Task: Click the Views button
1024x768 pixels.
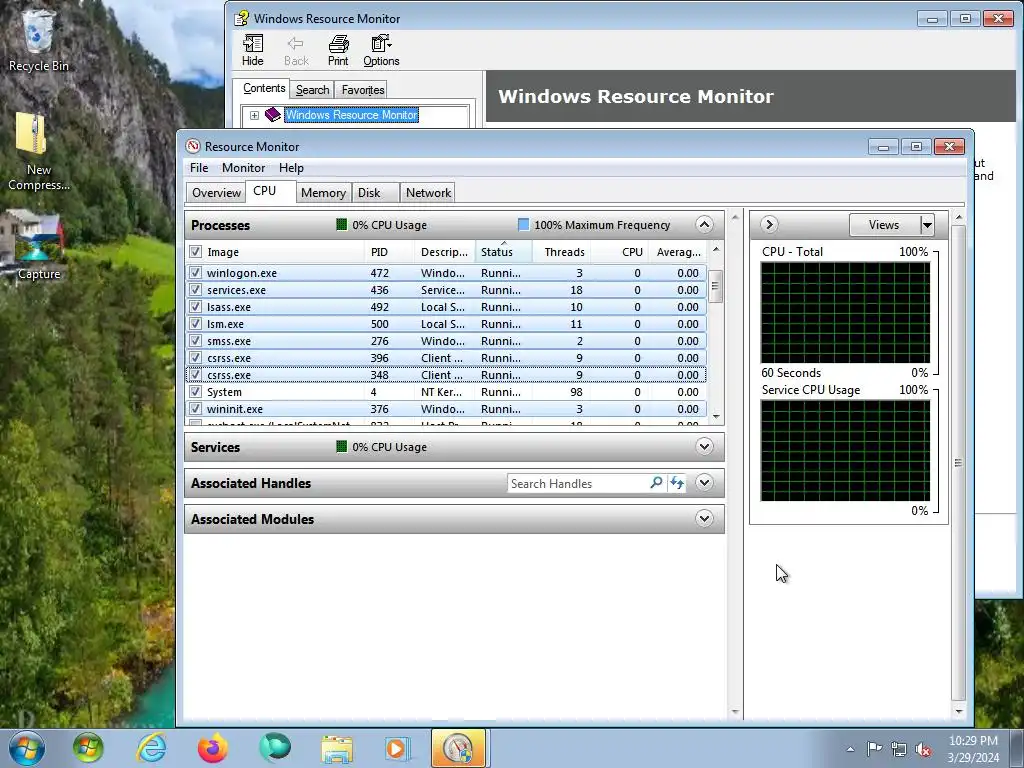Action: [884, 225]
